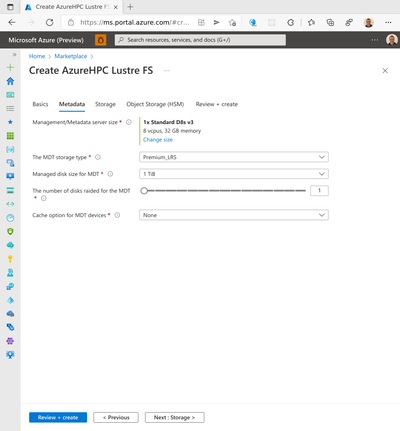The width and height of the screenshot is (400, 431).
Task: Open the MDT storage type dropdown
Action: 234,157
